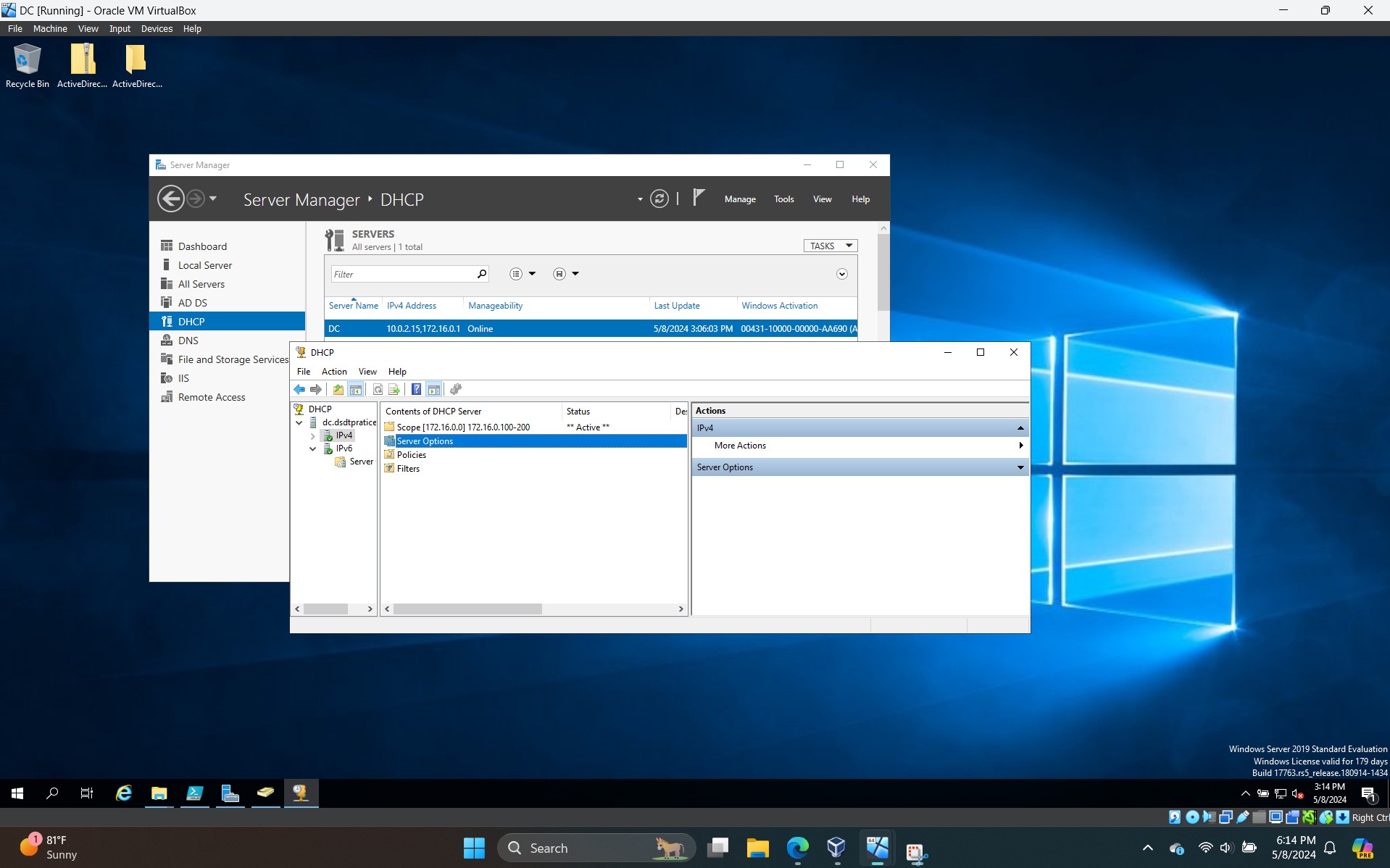This screenshot has width=1390, height=868.
Task: Collapse the IPv4 actions section
Action: (1021, 428)
